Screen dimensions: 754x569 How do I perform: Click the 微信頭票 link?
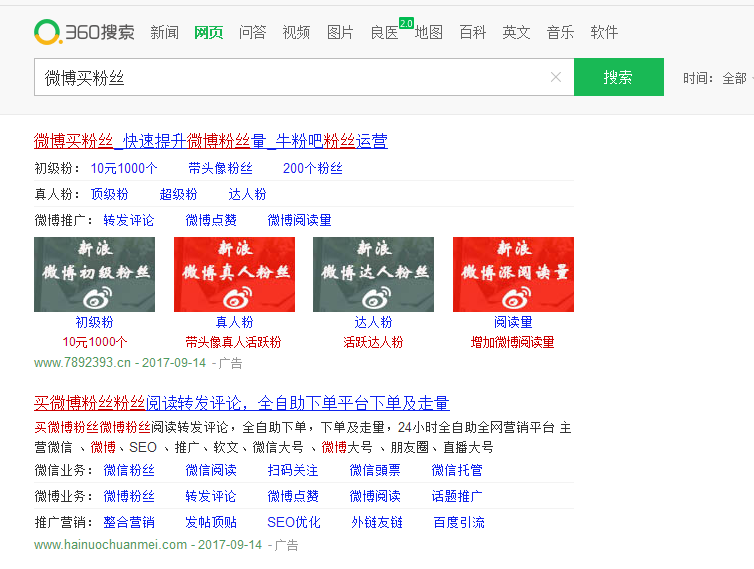375,470
